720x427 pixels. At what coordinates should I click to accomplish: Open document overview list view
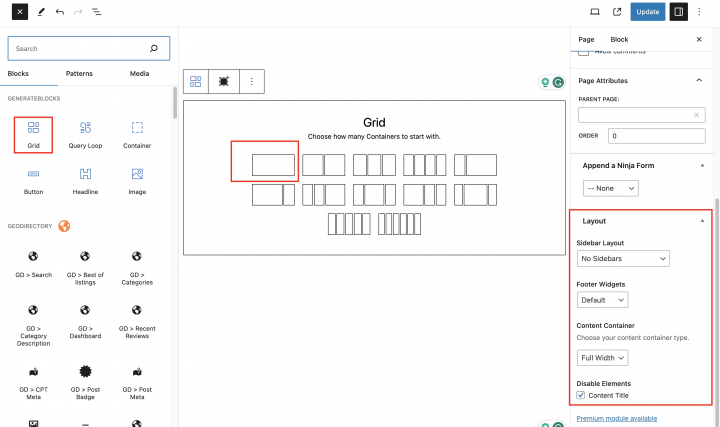97,12
